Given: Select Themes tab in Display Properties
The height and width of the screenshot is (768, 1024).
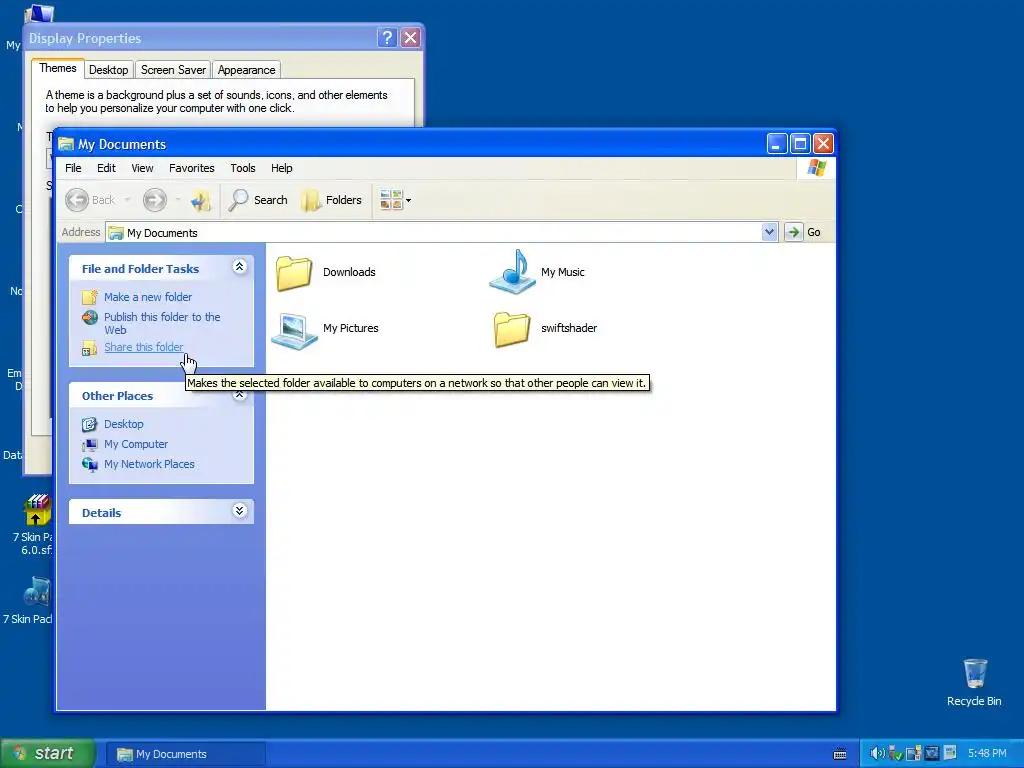Looking at the screenshot, I should coord(57,68).
